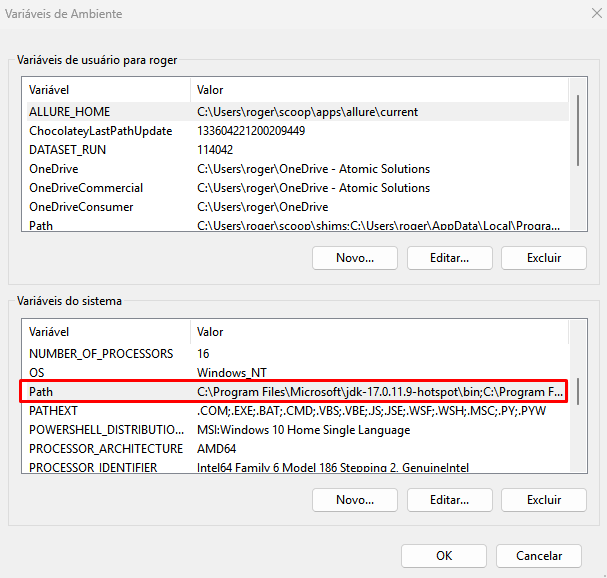Select the DATASET_RUN user variable
Screen dimensions: 607x578
[x=298, y=150]
